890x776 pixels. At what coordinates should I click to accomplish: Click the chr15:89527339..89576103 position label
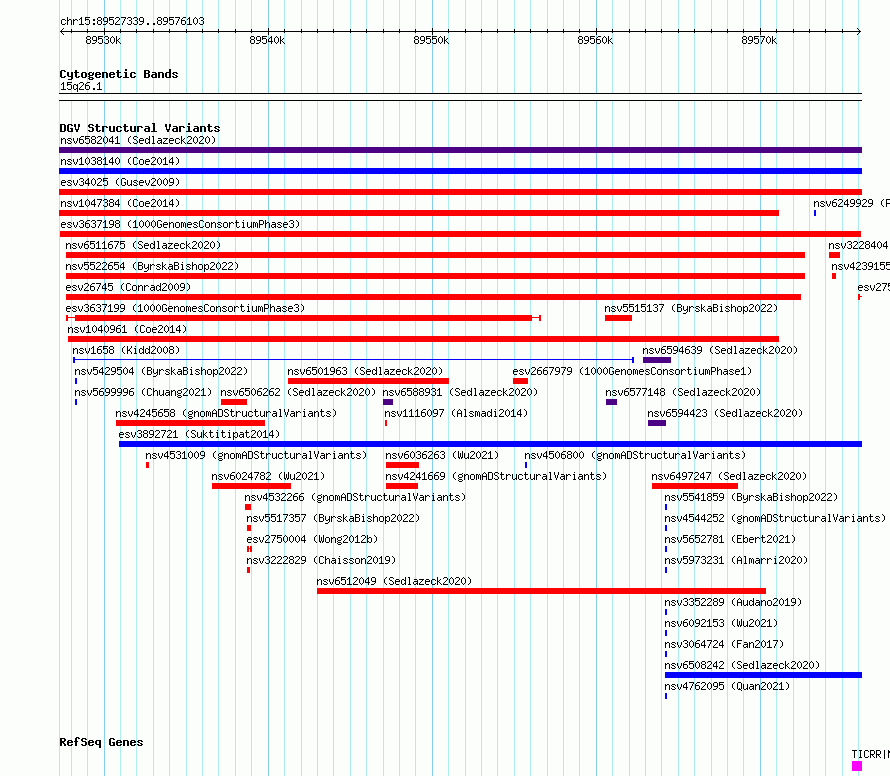pyautogui.click(x=132, y=22)
